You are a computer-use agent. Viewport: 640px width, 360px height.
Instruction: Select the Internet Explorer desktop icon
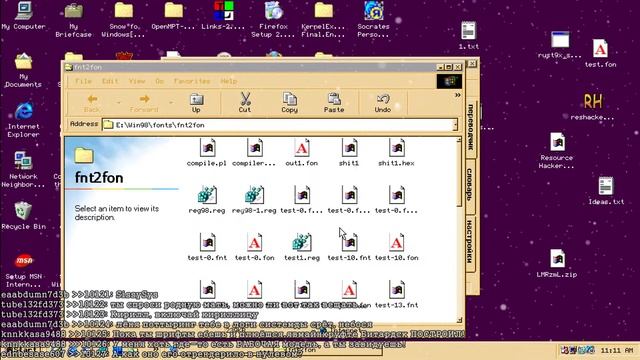pyautogui.click(x=23, y=120)
